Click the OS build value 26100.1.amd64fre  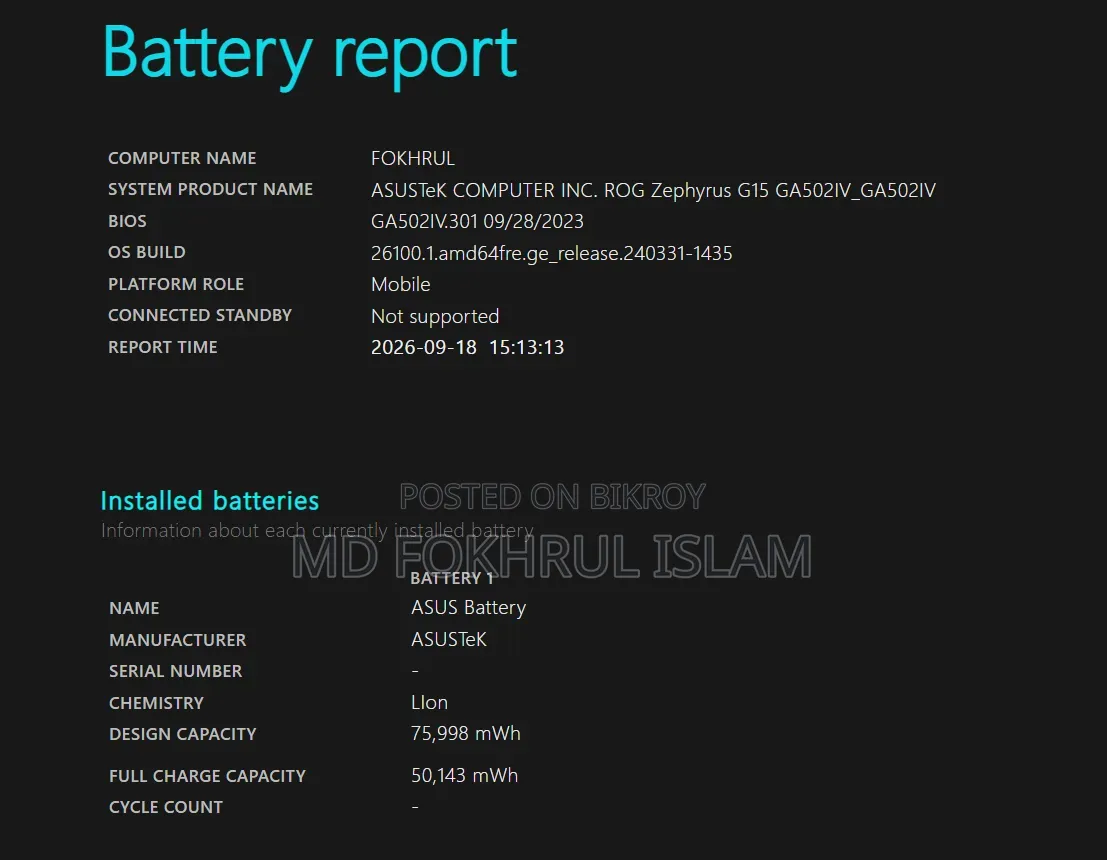[551, 253]
